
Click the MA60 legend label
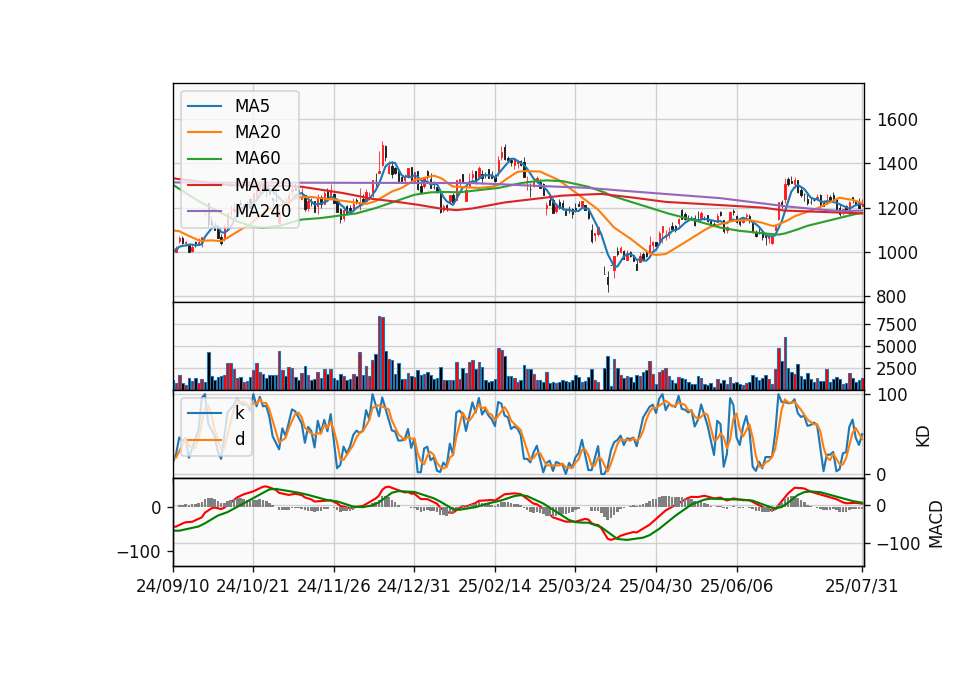point(257,158)
